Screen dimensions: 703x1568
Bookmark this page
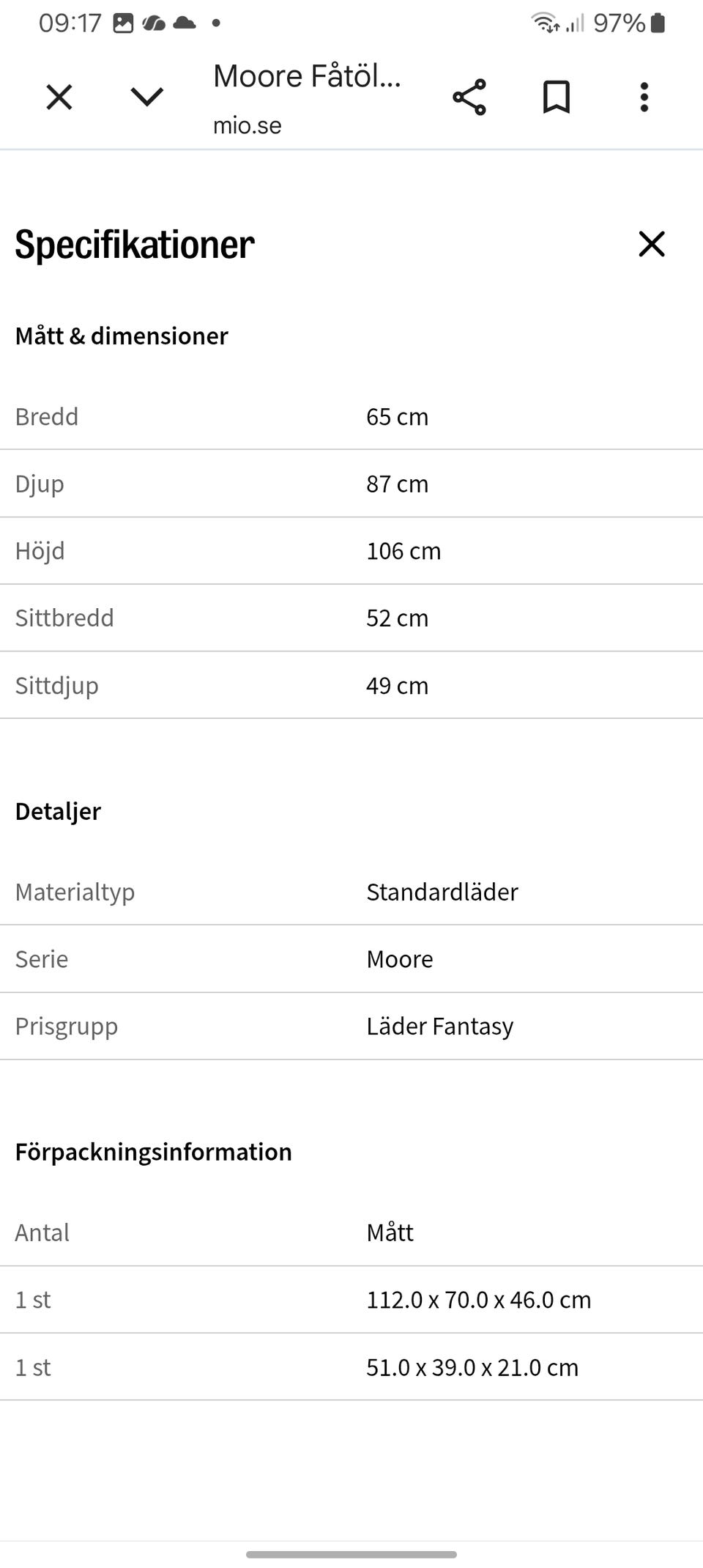click(557, 97)
